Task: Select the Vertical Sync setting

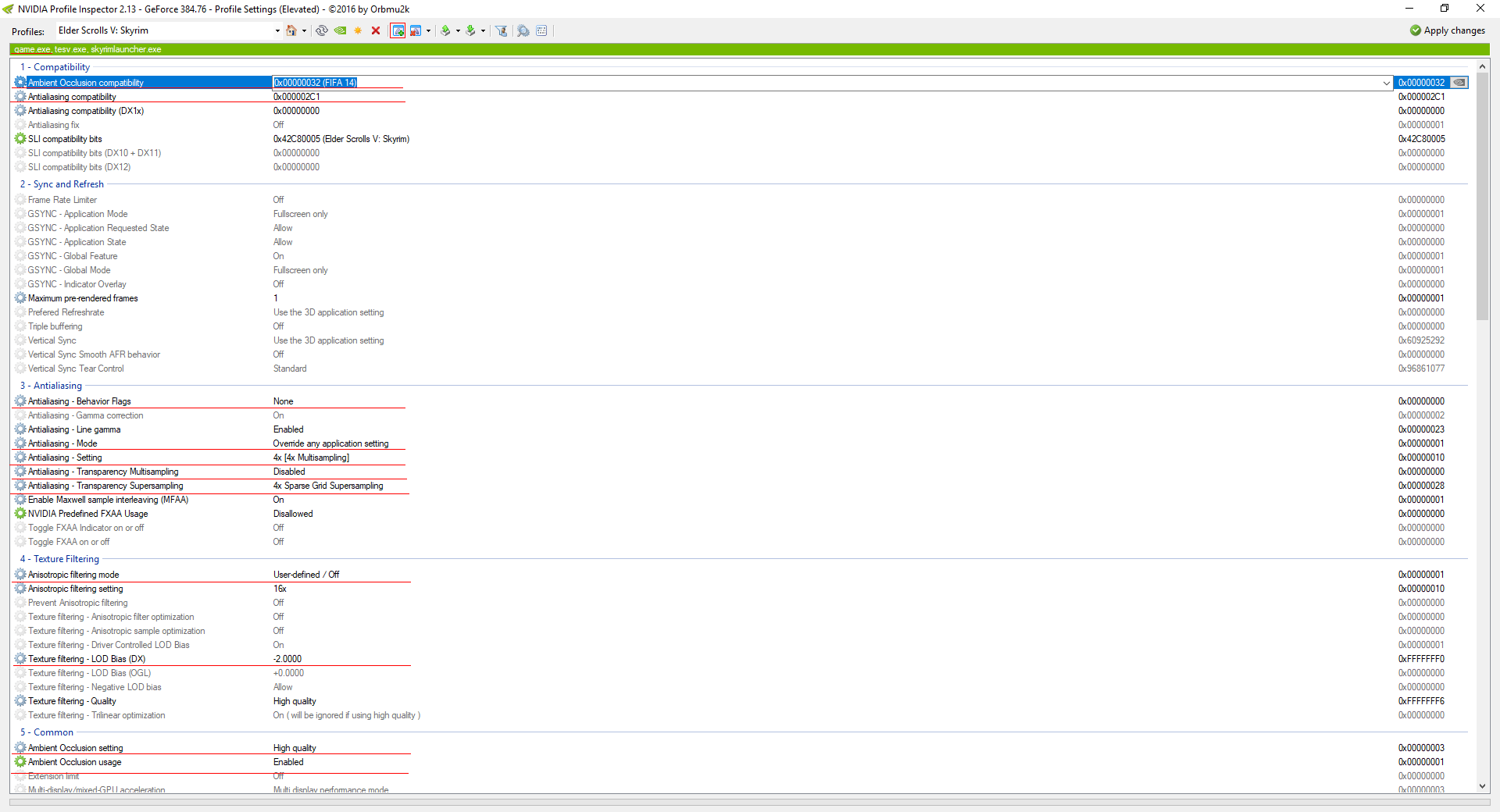Action: pyautogui.click(x=741, y=340)
